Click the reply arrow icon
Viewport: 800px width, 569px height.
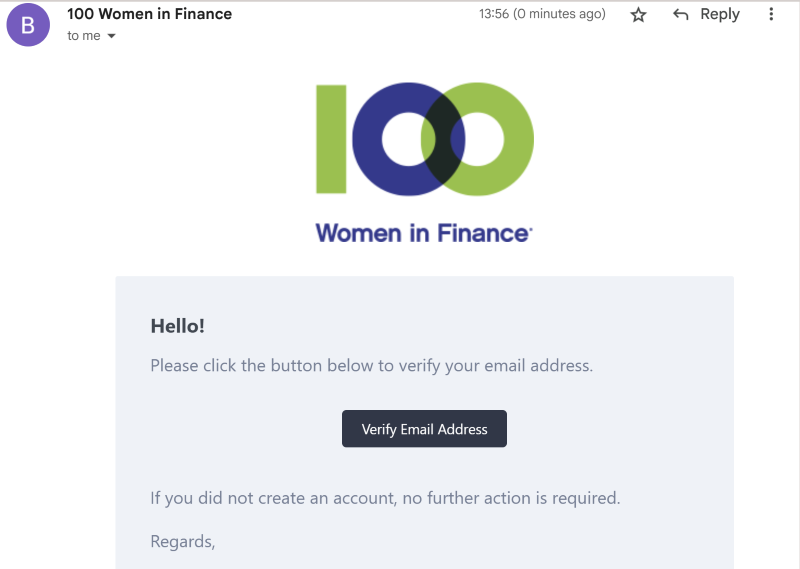681,15
